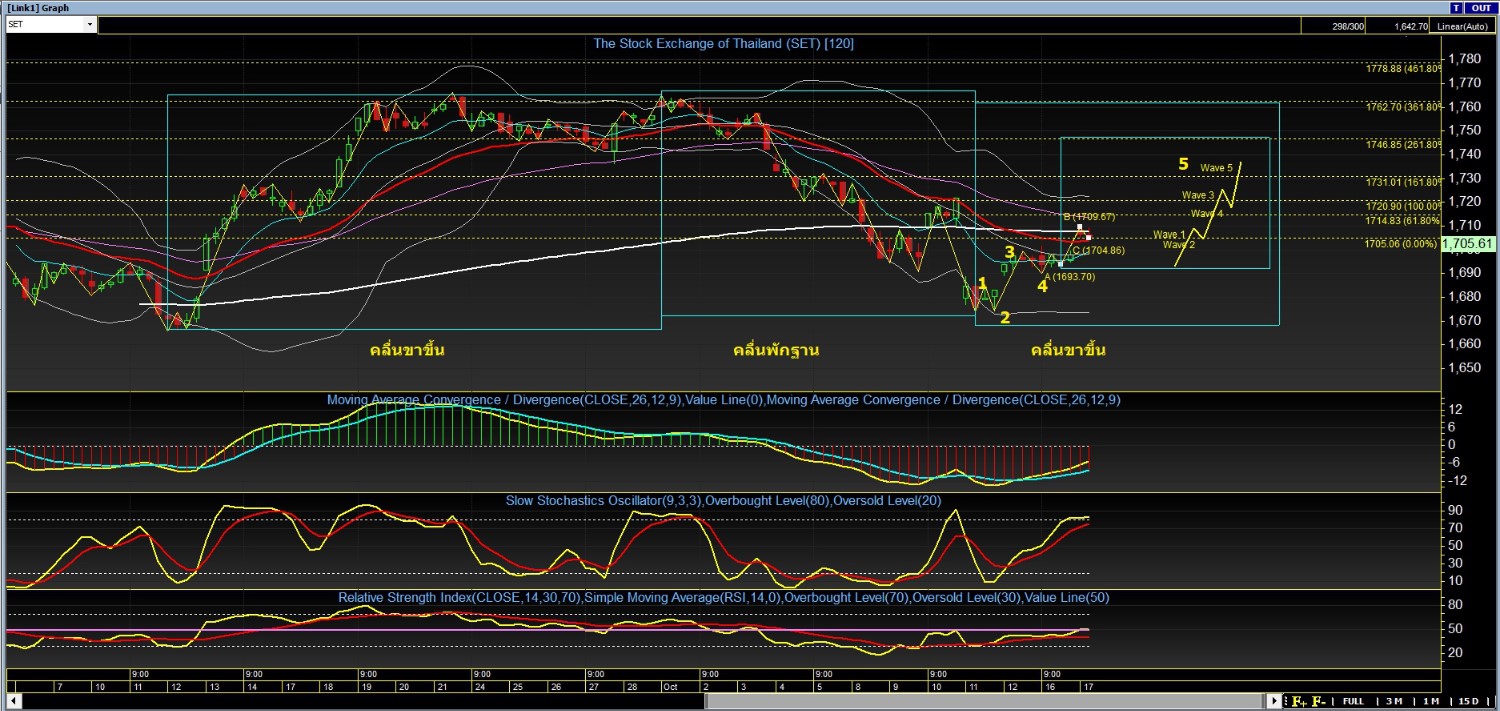This screenshot has height=711, width=1500.
Task: Click the T button in title bar
Action: [1457, 7]
